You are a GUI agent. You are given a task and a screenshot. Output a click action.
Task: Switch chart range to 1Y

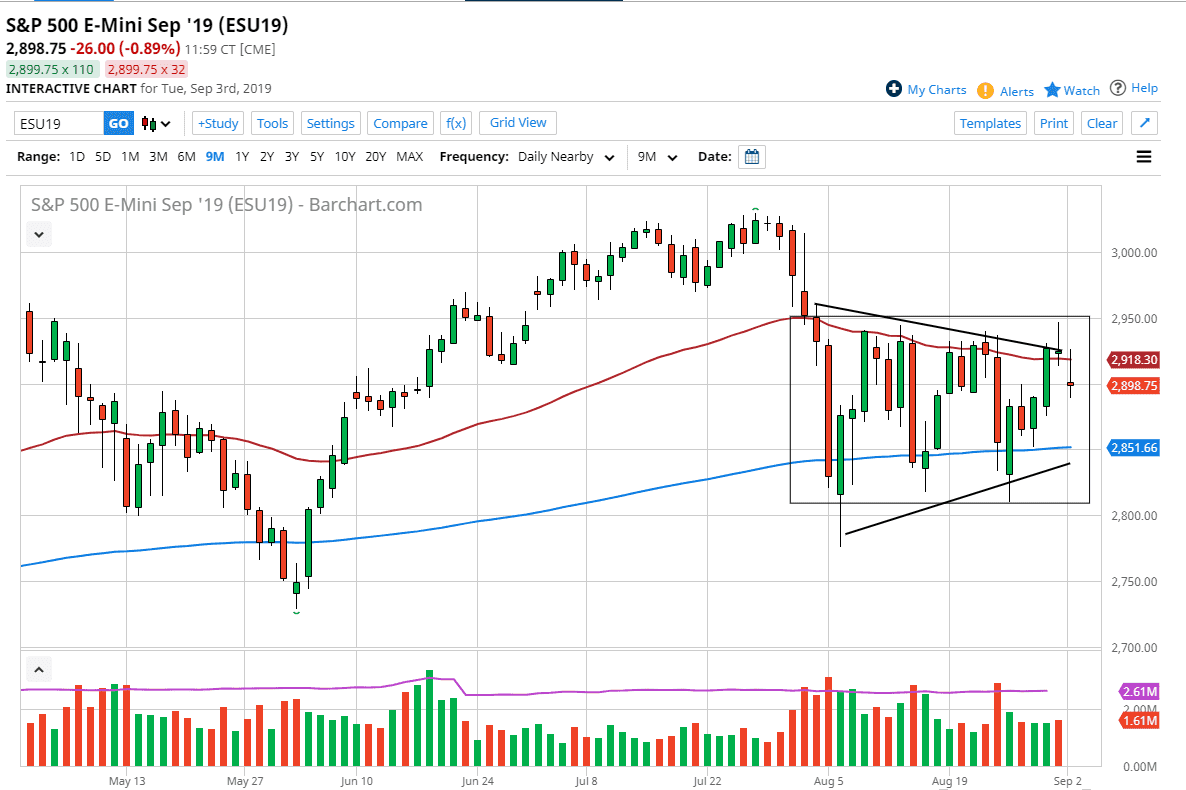[243, 156]
